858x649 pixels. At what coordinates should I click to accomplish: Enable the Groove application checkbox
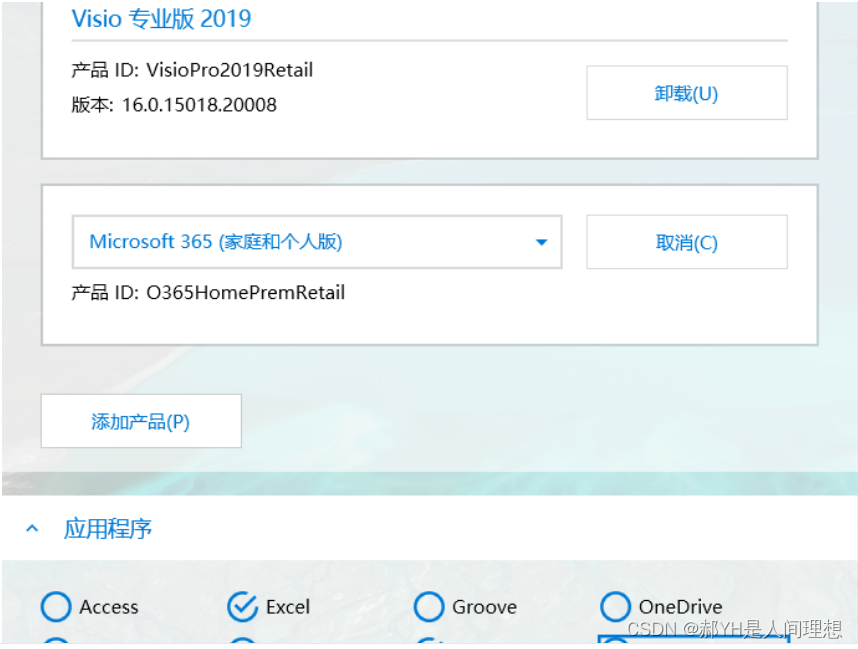[429, 606]
